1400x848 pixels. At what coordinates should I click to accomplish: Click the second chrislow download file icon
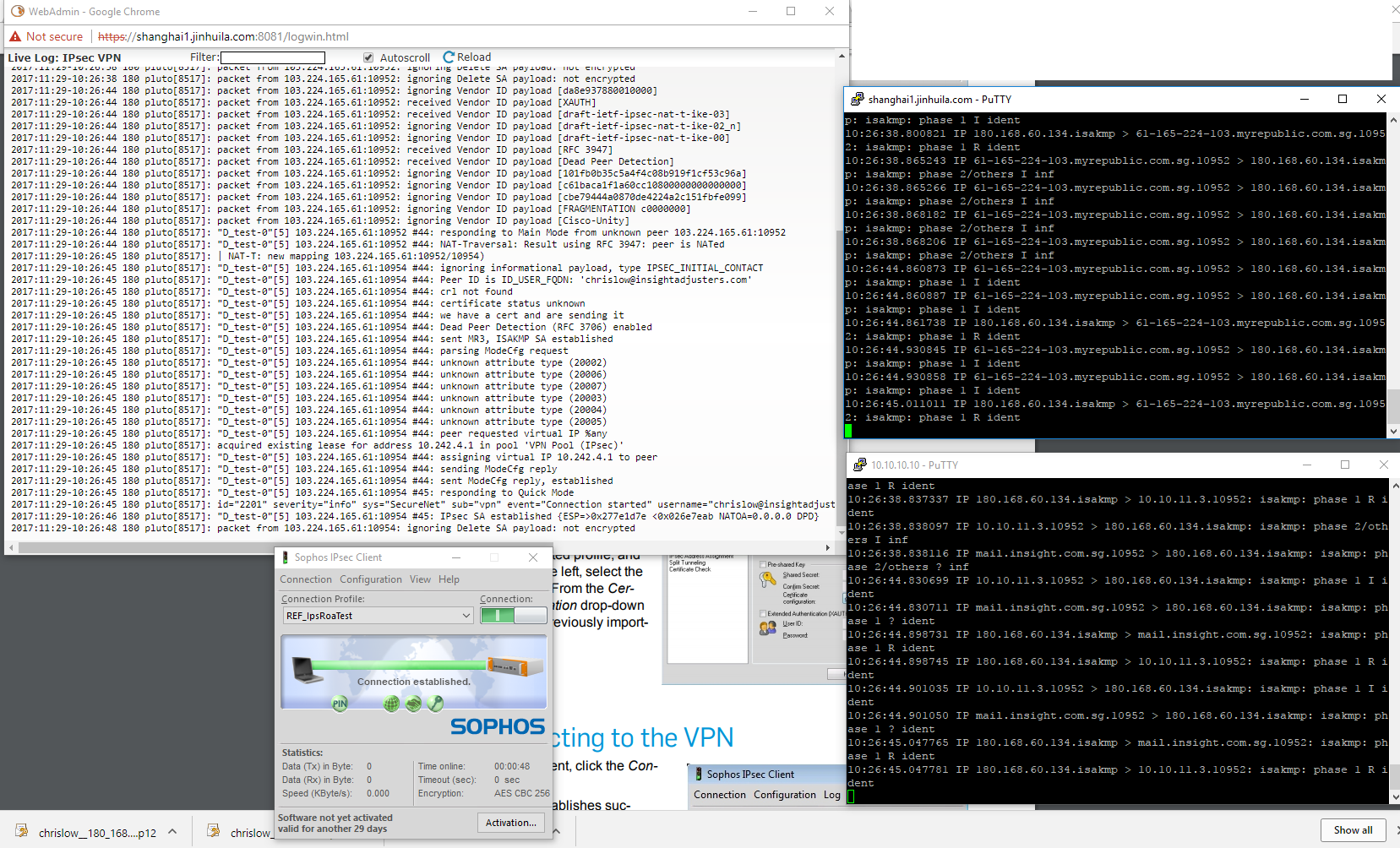(x=214, y=831)
